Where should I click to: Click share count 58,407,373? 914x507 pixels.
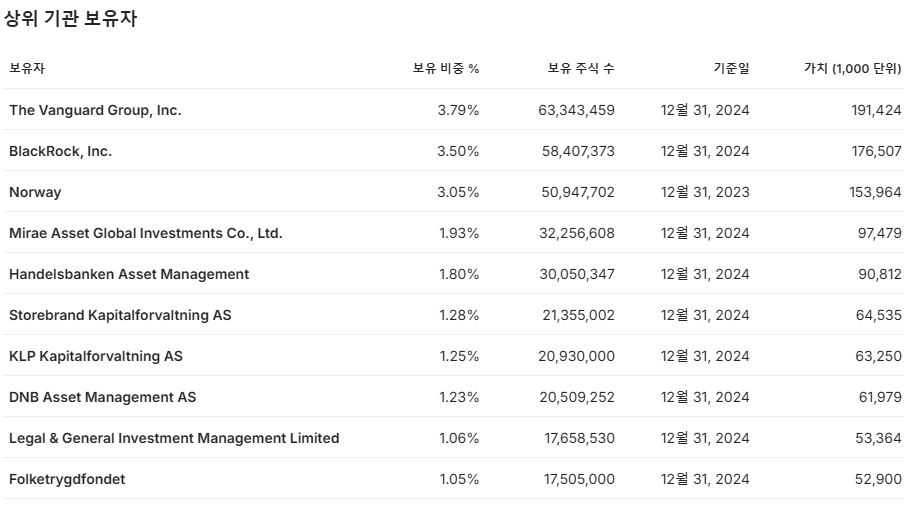pyautogui.click(x=578, y=151)
